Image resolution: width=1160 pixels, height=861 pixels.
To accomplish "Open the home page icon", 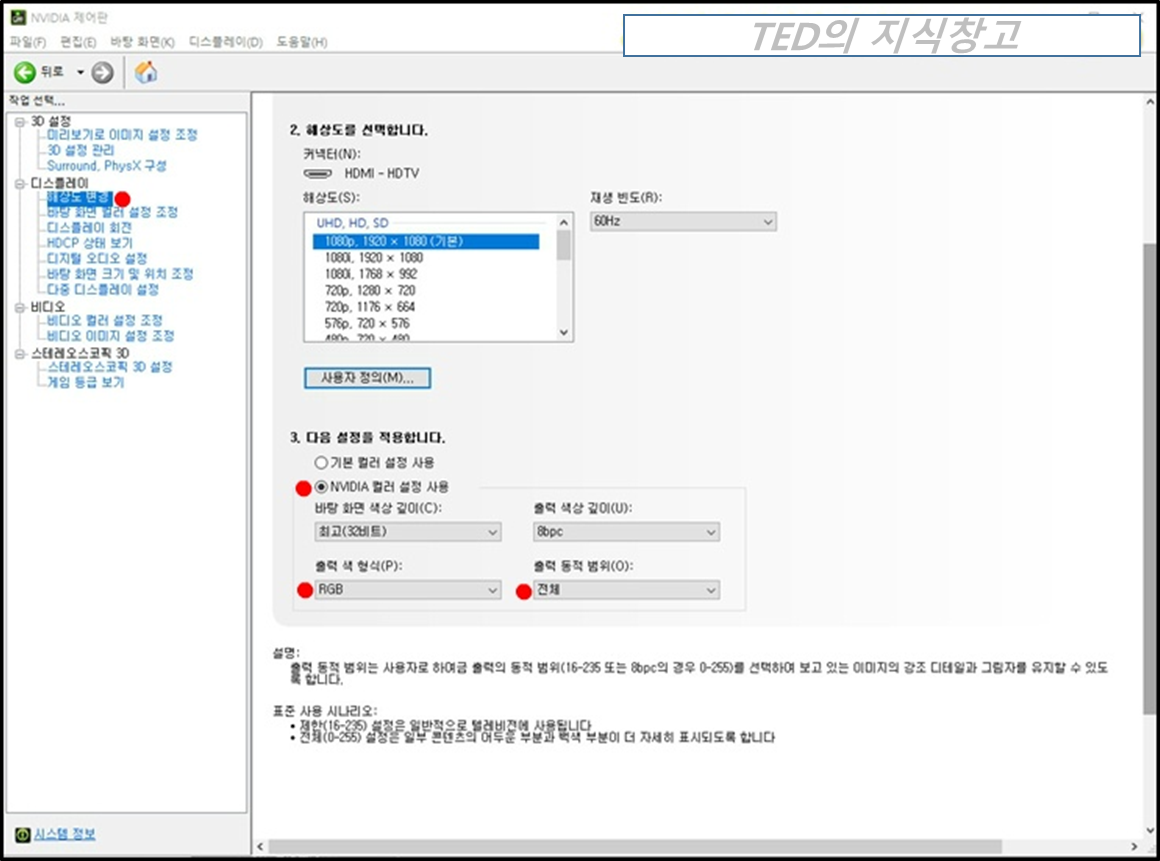I will tap(146, 72).
